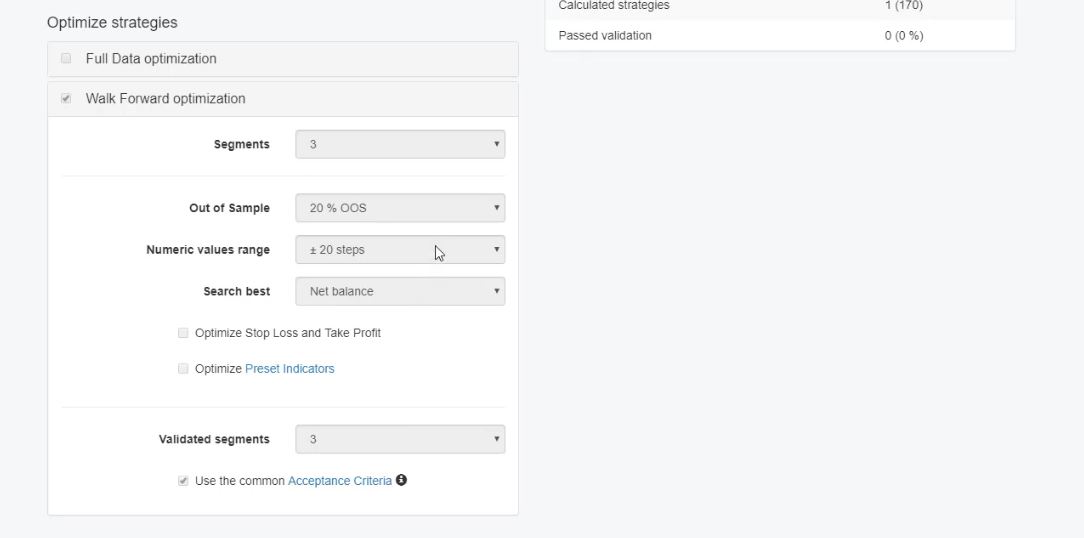Toggle Use the common Acceptance Criteria checkbox
1084x538 pixels.
tap(183, 481)
